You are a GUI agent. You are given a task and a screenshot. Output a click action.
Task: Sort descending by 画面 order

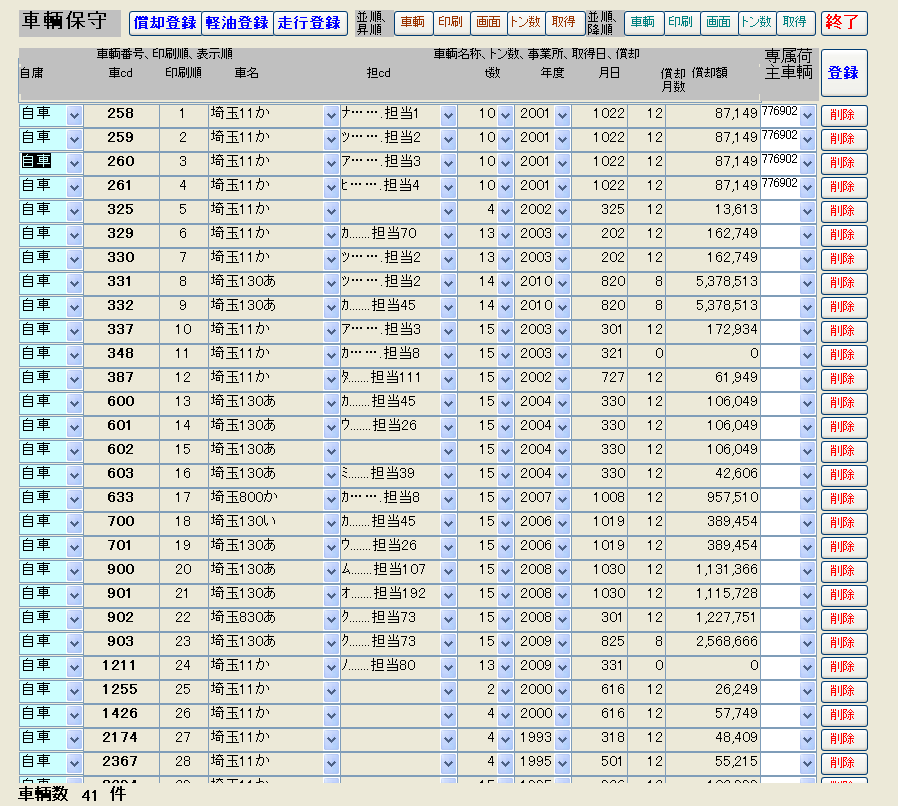tap(718, 23)
